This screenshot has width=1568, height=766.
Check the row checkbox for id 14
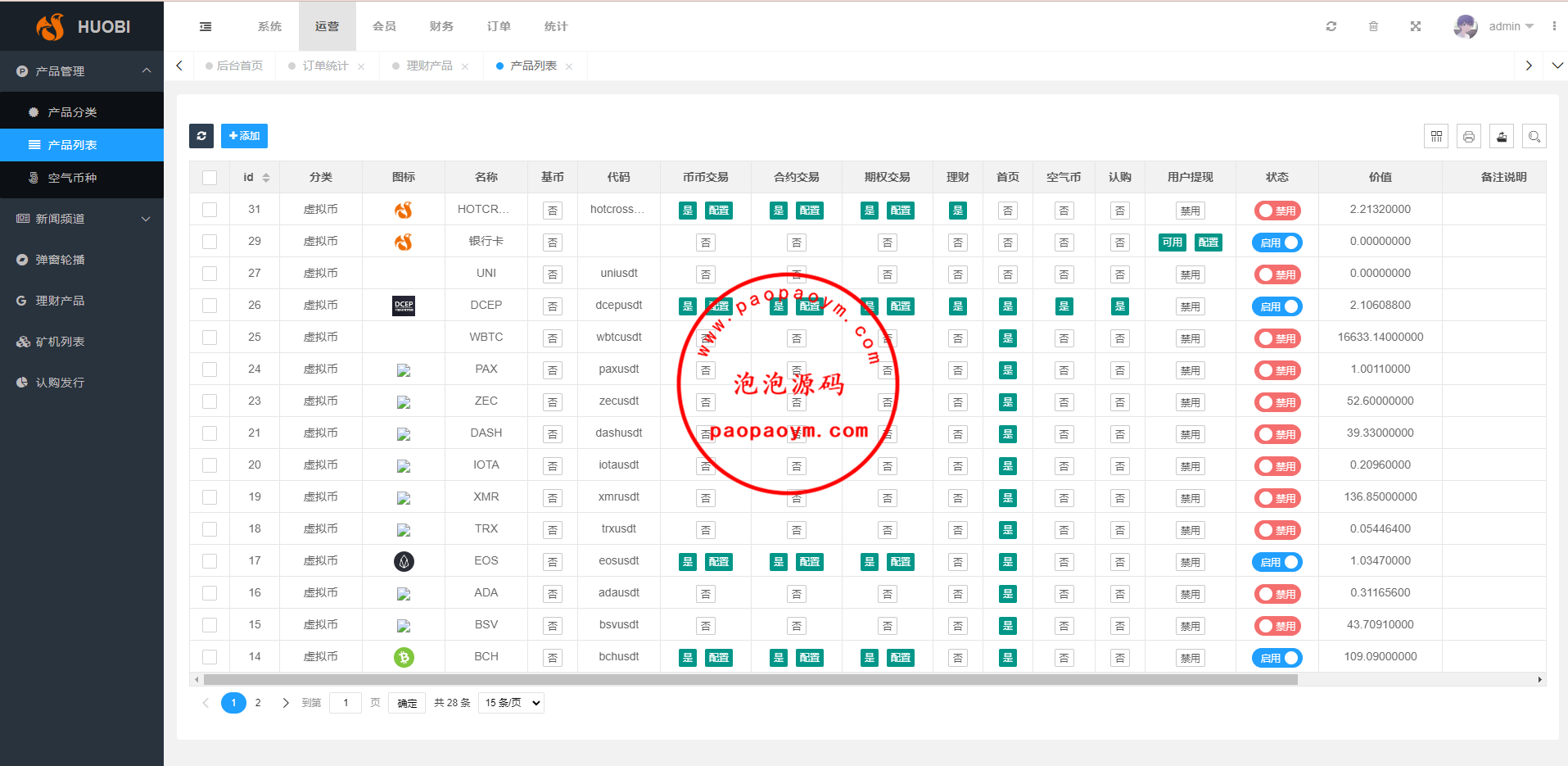(210, 657)
